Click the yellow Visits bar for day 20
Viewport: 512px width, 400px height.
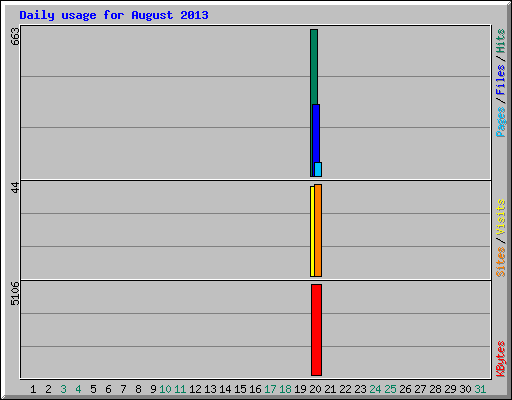coord(312,231)
